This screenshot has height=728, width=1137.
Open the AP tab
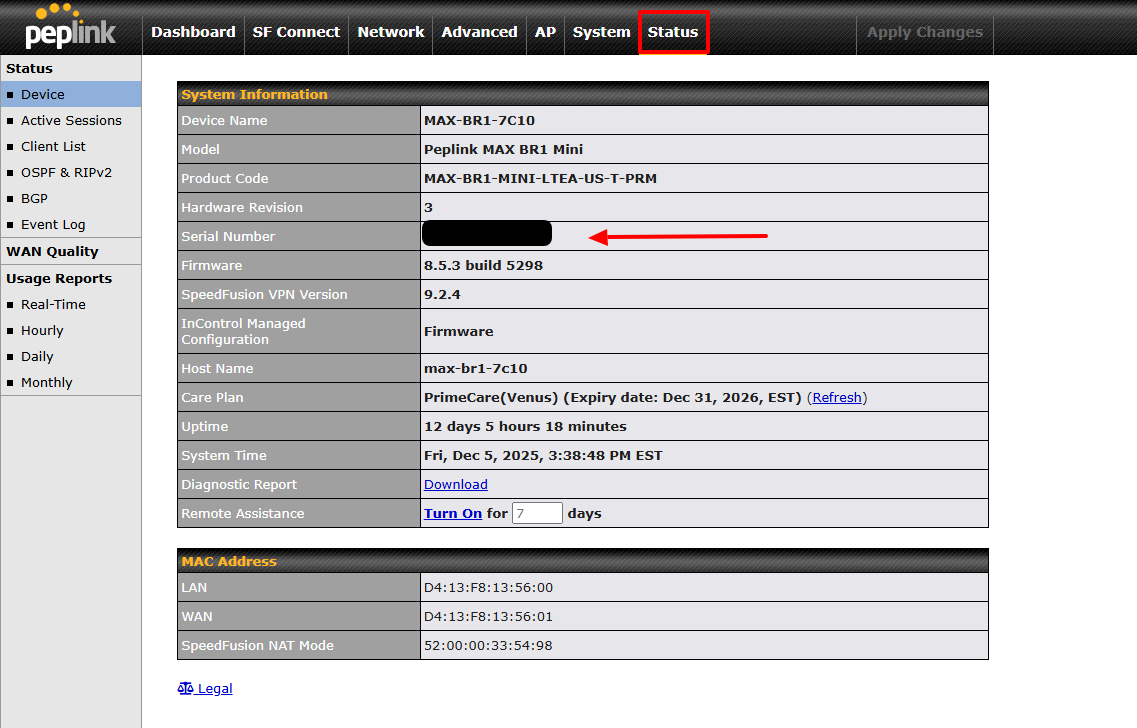545,32
